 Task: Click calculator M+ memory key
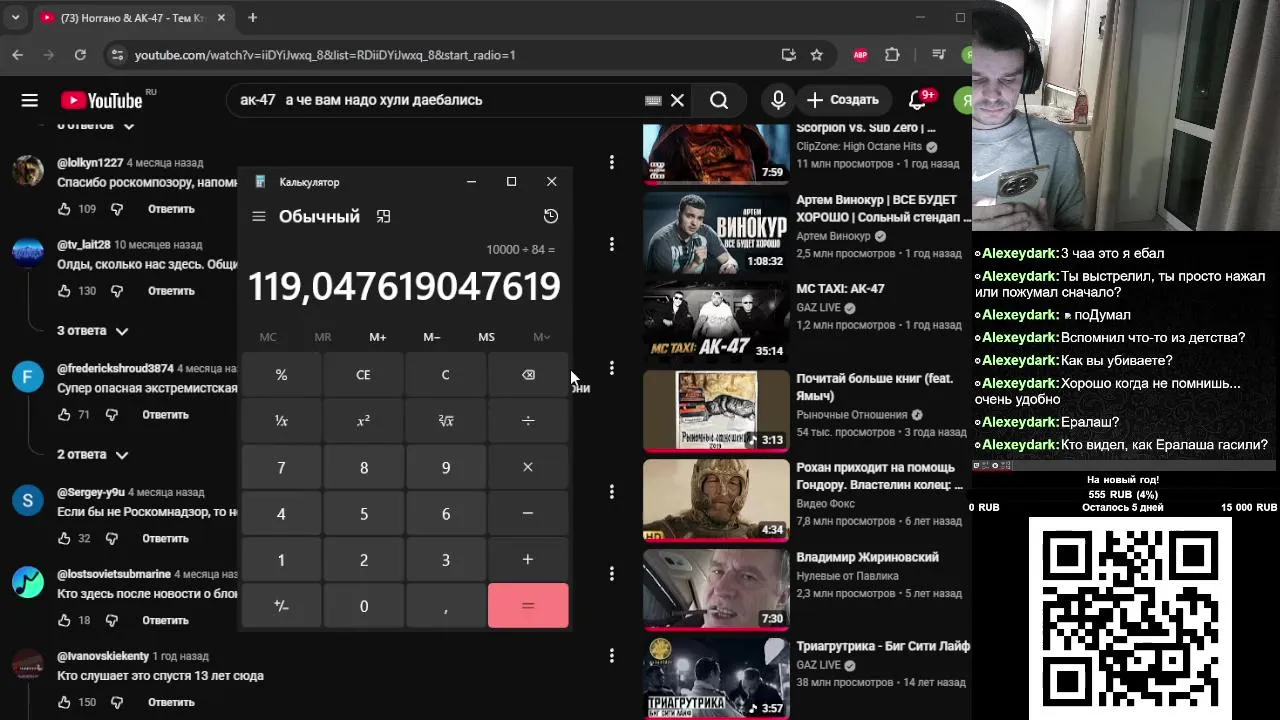377,337
